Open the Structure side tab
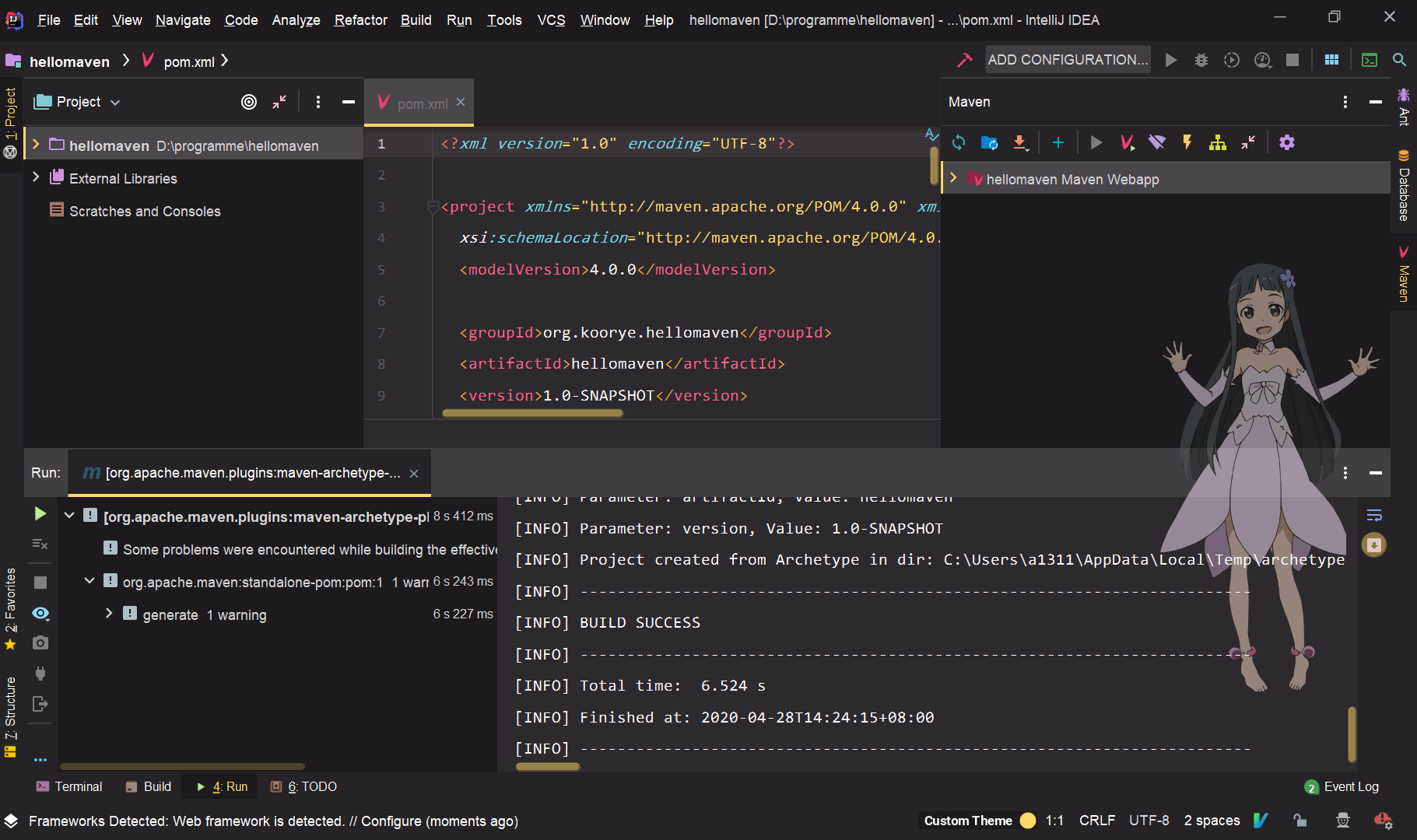 (x=10, y=716)
